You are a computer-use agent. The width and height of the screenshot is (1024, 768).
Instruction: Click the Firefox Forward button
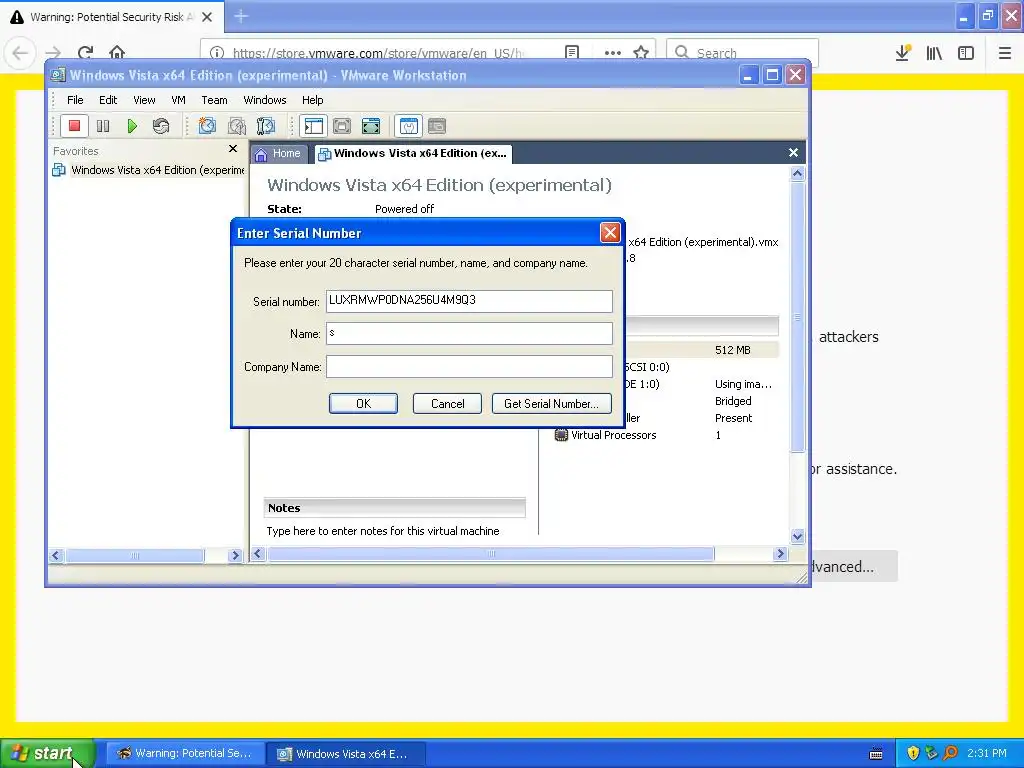54,53
